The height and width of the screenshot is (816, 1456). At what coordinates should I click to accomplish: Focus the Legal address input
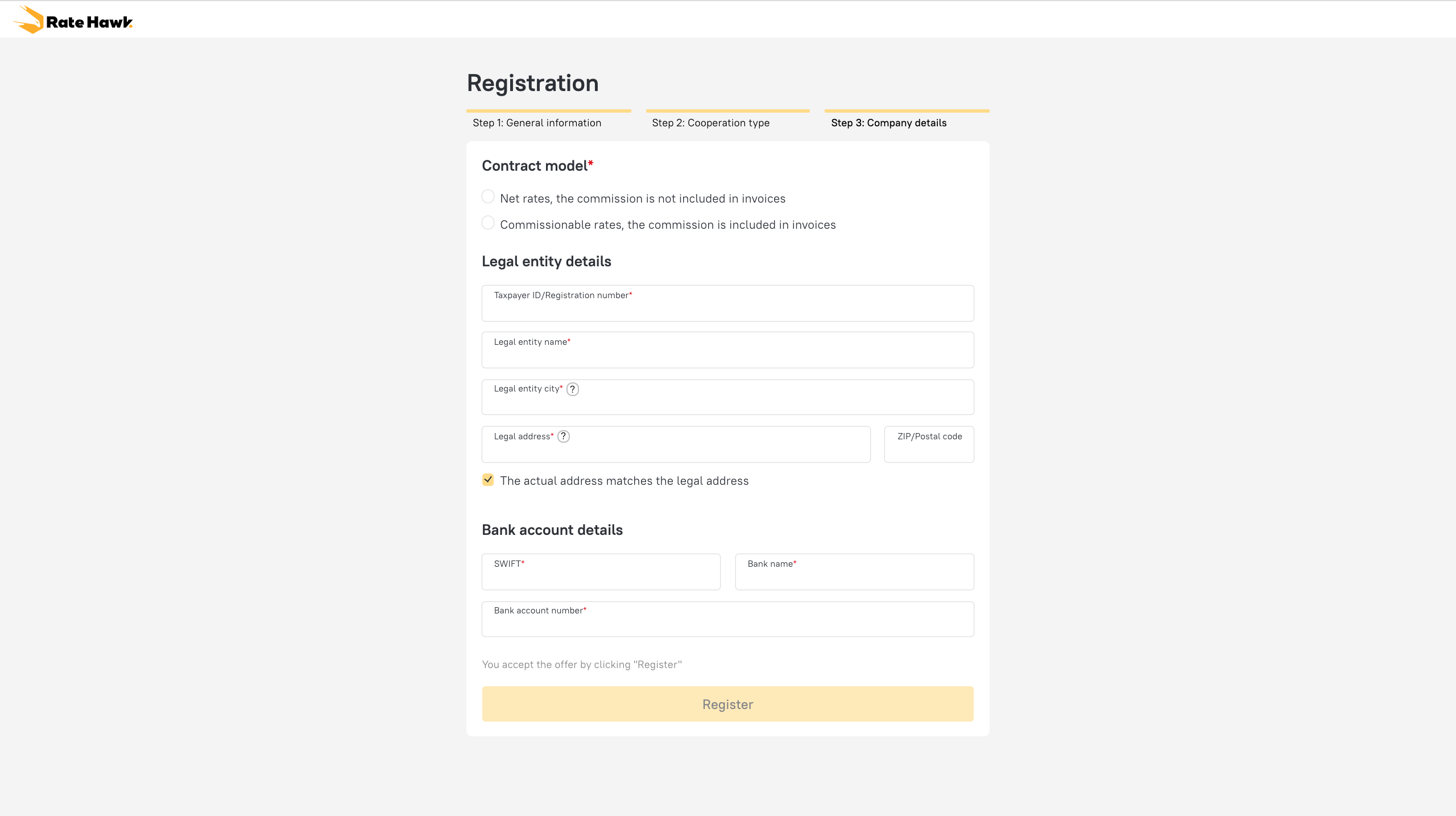point(676,448)
